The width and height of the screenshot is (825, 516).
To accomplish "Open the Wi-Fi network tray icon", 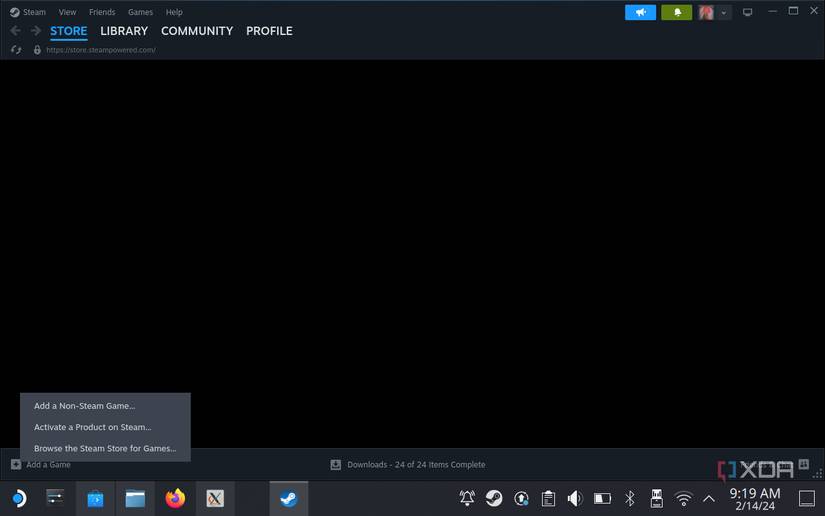I will pos(683,499).
